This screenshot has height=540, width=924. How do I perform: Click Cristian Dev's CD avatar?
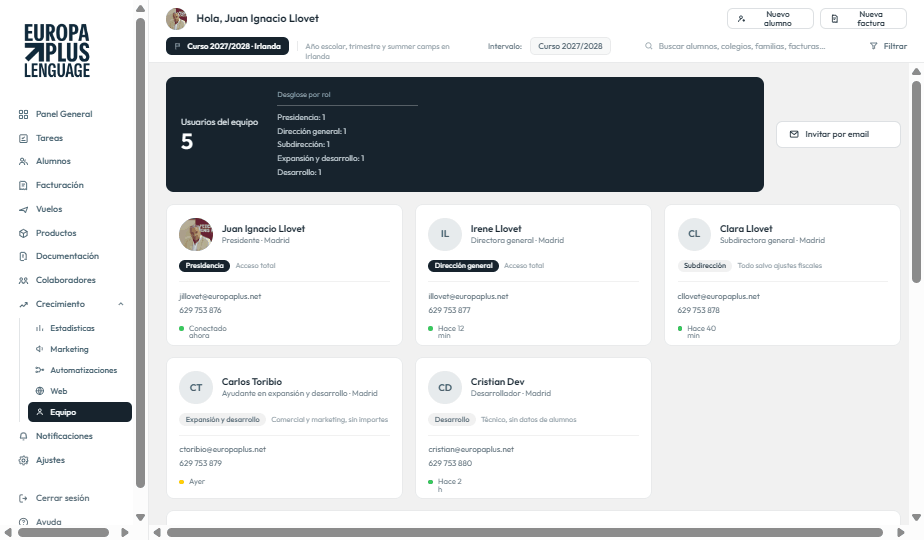pyautogui.click(x=444, y=388)
